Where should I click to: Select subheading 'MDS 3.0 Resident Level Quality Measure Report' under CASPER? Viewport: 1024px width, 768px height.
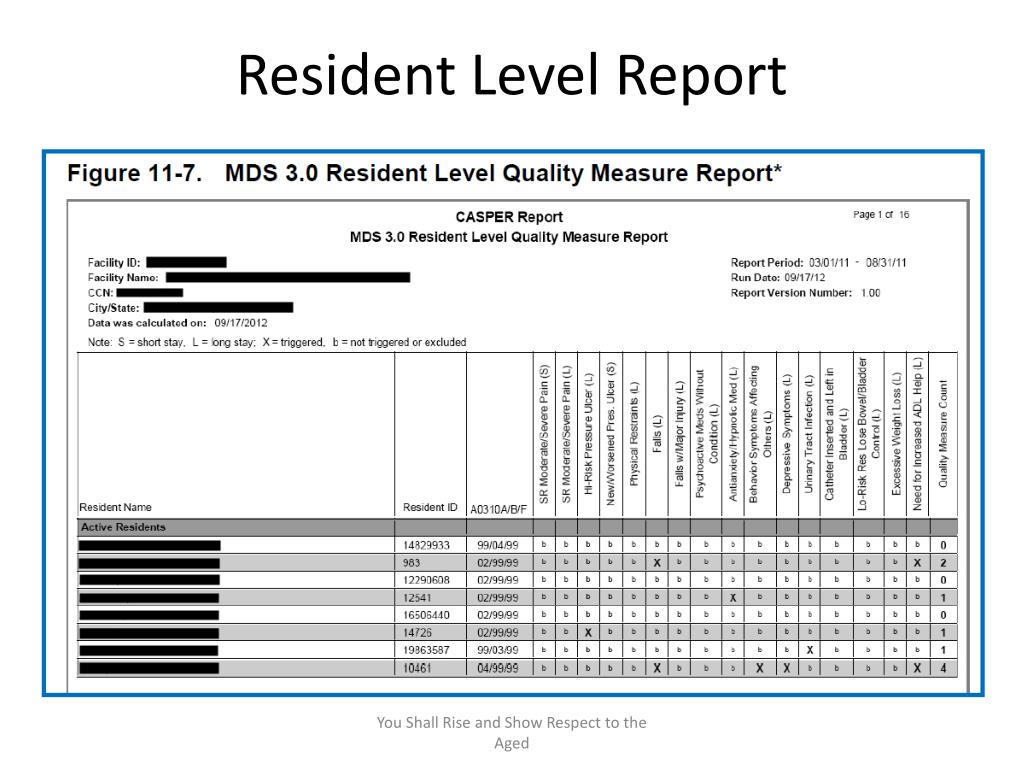pos(509,237)
